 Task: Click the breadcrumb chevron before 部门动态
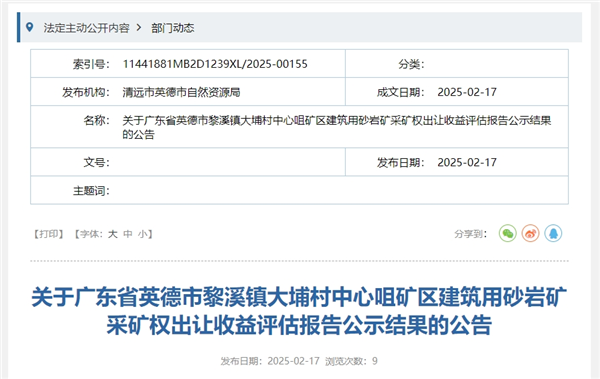pos(139,28)
